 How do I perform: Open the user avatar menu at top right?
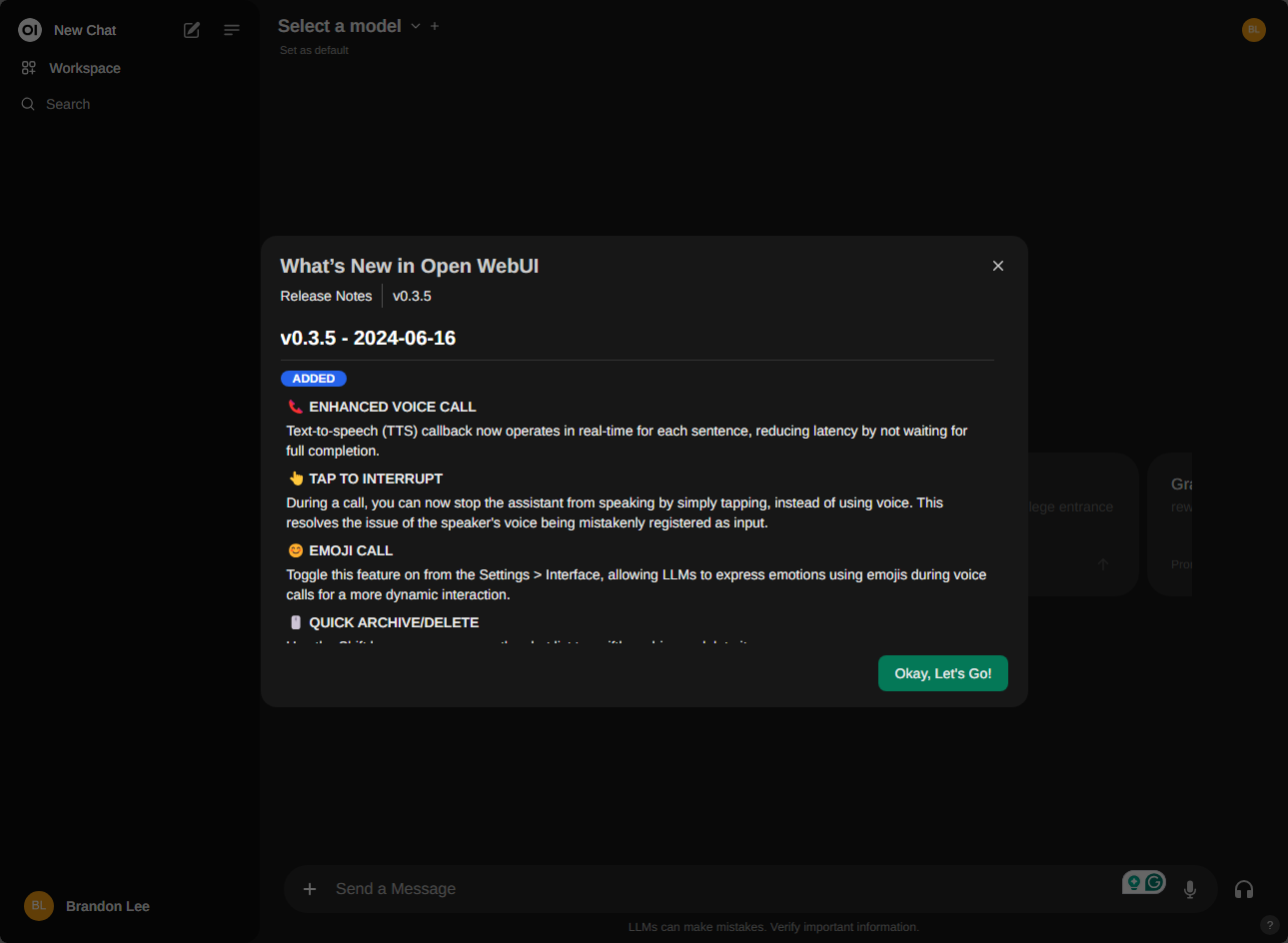point(1254,30)
